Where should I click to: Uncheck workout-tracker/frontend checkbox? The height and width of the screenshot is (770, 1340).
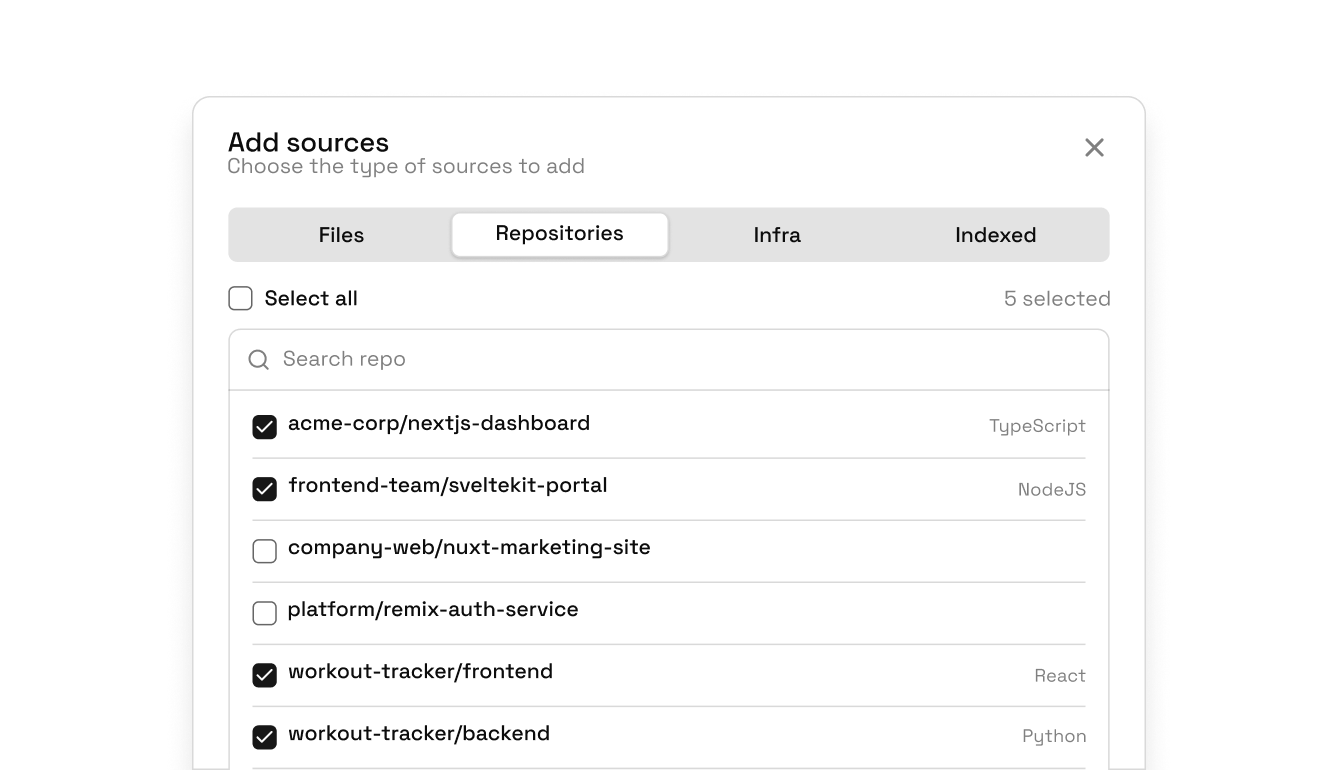[264, 675]
